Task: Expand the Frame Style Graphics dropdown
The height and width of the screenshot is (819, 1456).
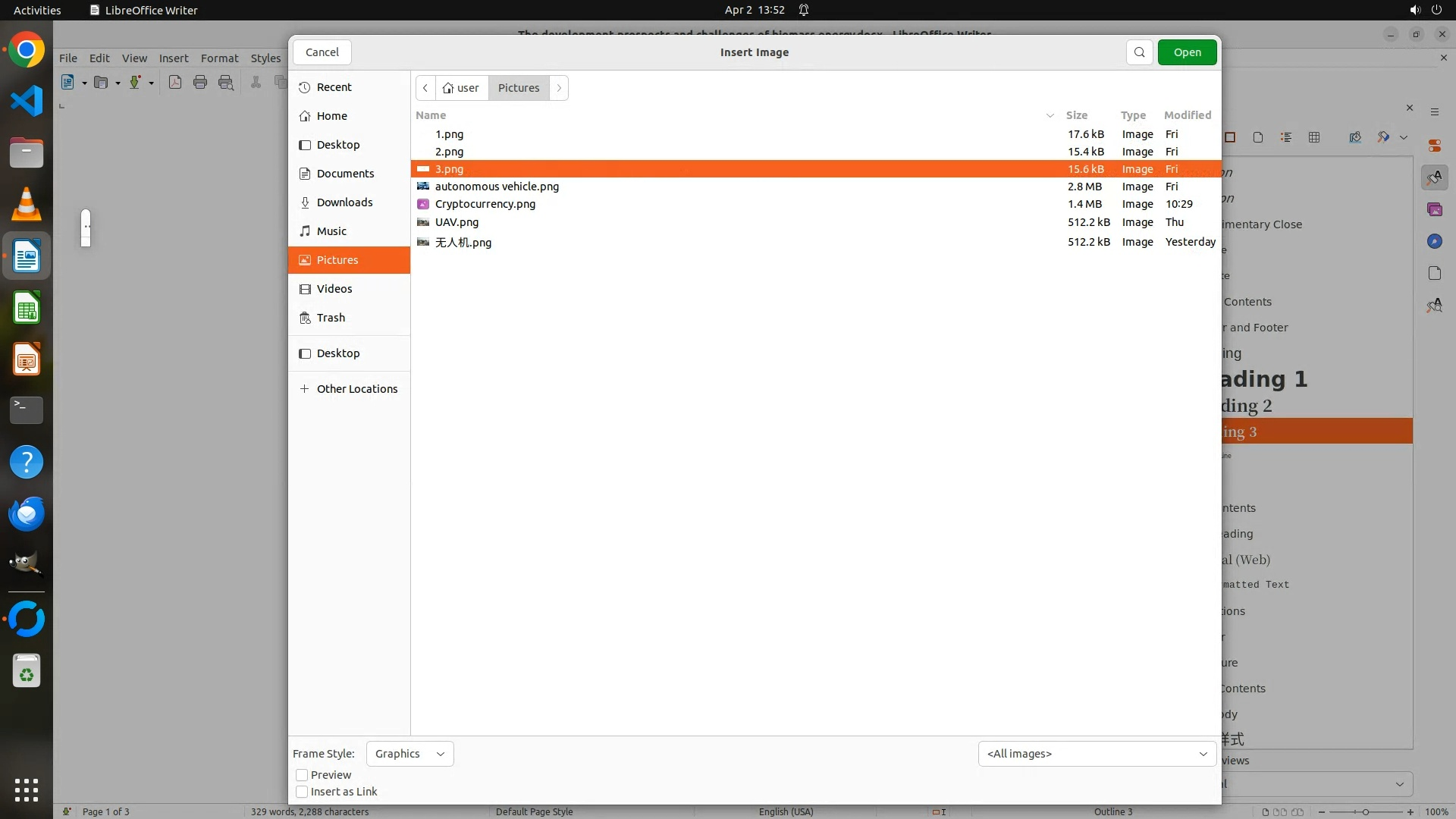Action: [409, 754]
